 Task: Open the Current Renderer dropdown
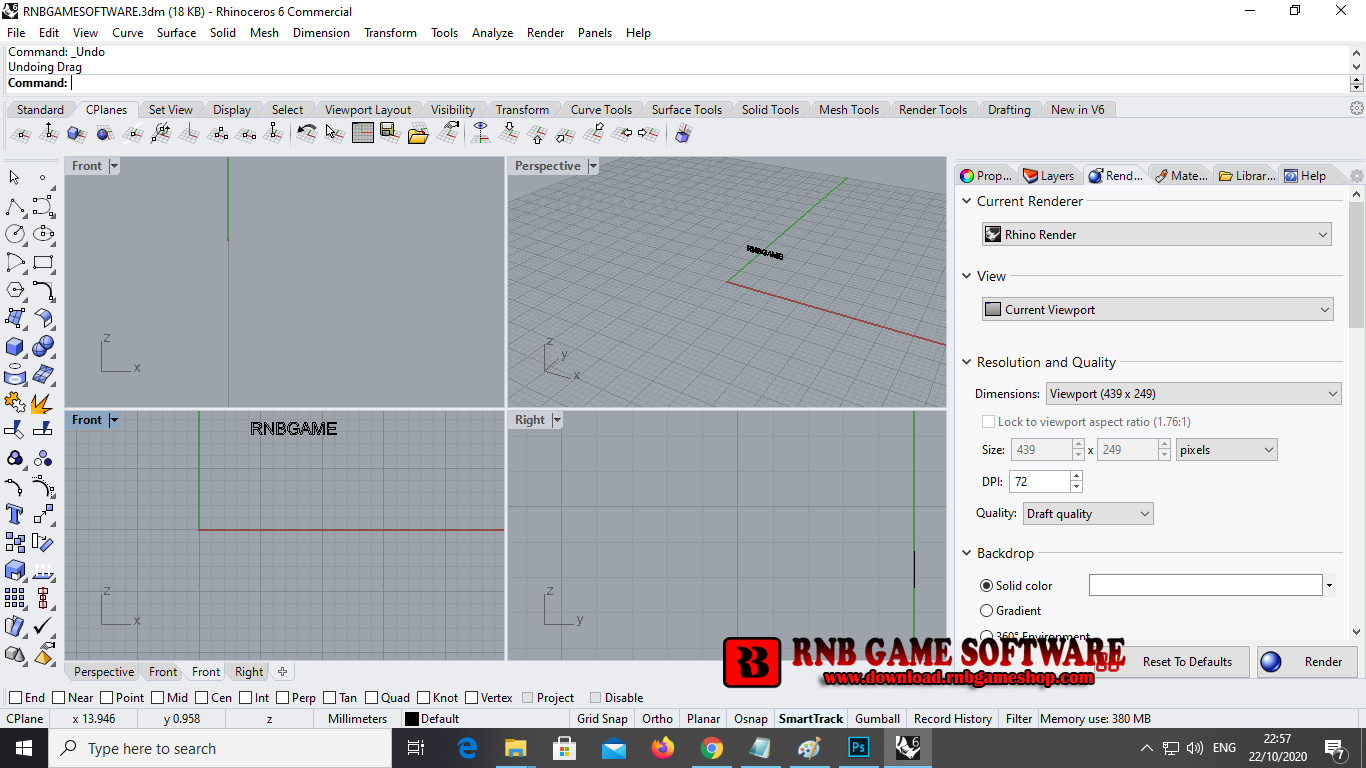pos(1157,235)
